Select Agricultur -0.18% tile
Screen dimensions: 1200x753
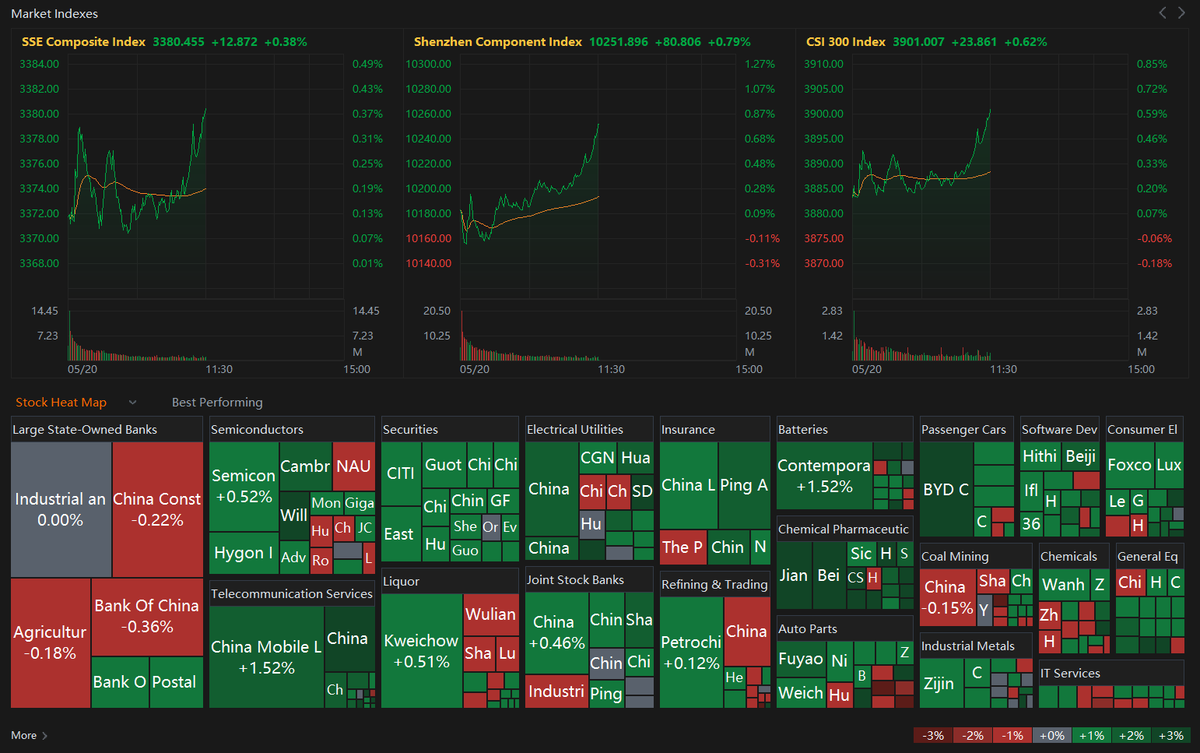tap(50, 643)
